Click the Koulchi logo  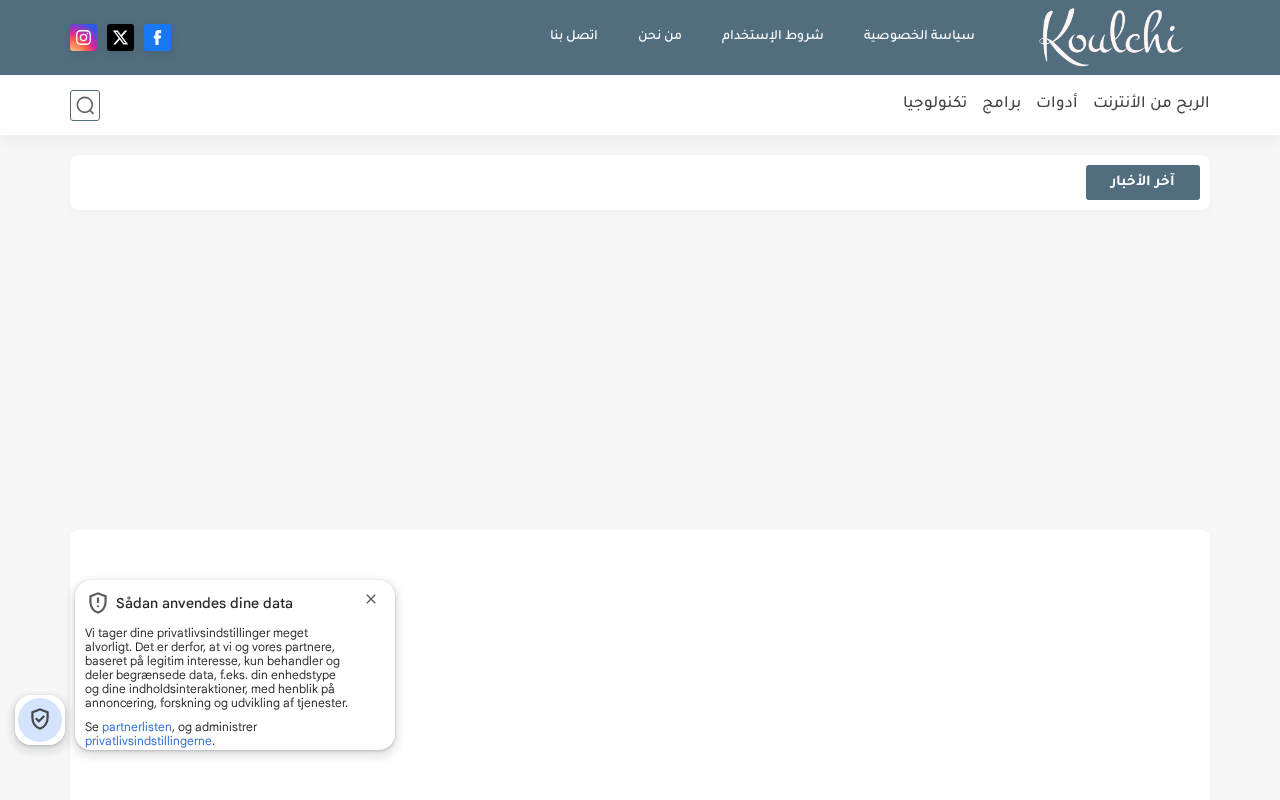point(1111,37)
